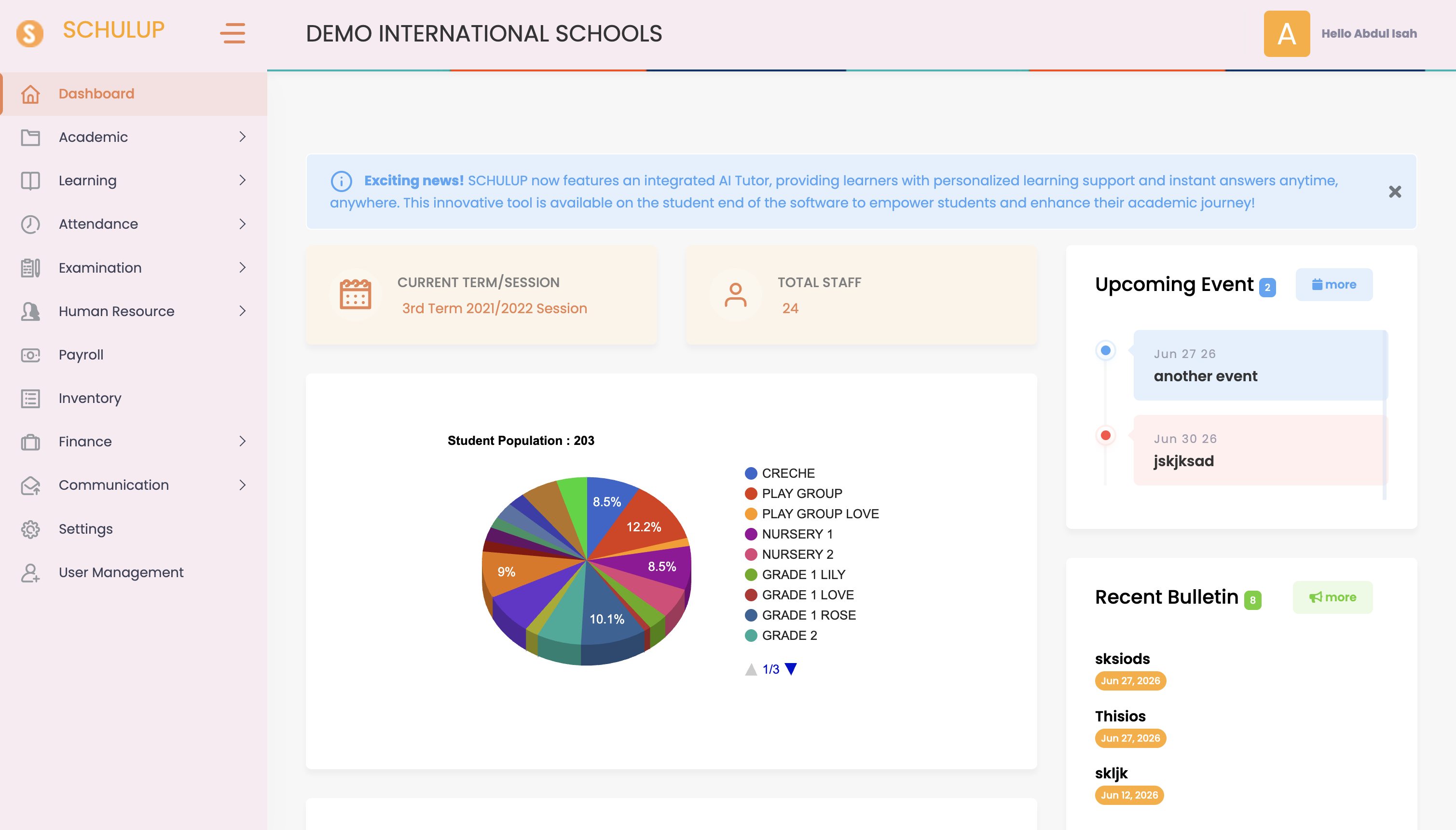Image resolution: width=1456 pixels, height=830 pixels.
Task: Click the DEMO INTERNATIONAL SCHOOLS title
Action: pyautogui.click(x=484, y=34)
